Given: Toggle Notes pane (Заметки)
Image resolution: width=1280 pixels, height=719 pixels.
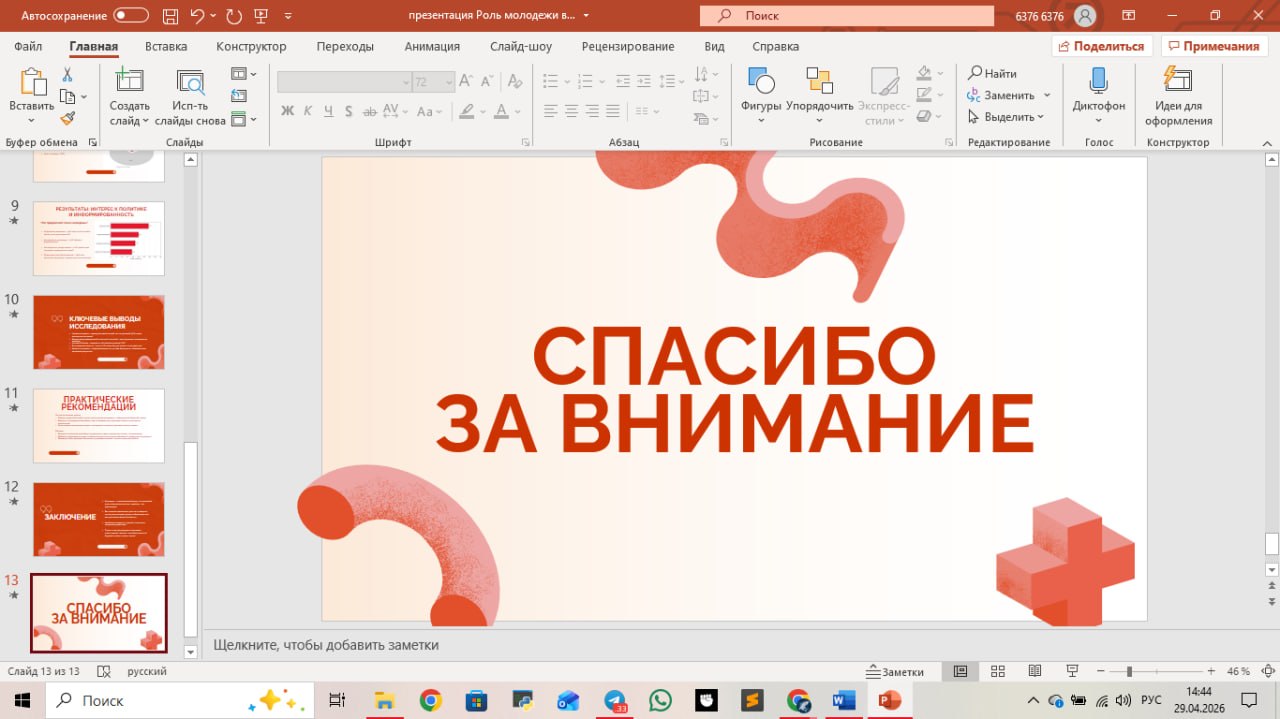Looking at the screenshot, I should coord(895,671).
